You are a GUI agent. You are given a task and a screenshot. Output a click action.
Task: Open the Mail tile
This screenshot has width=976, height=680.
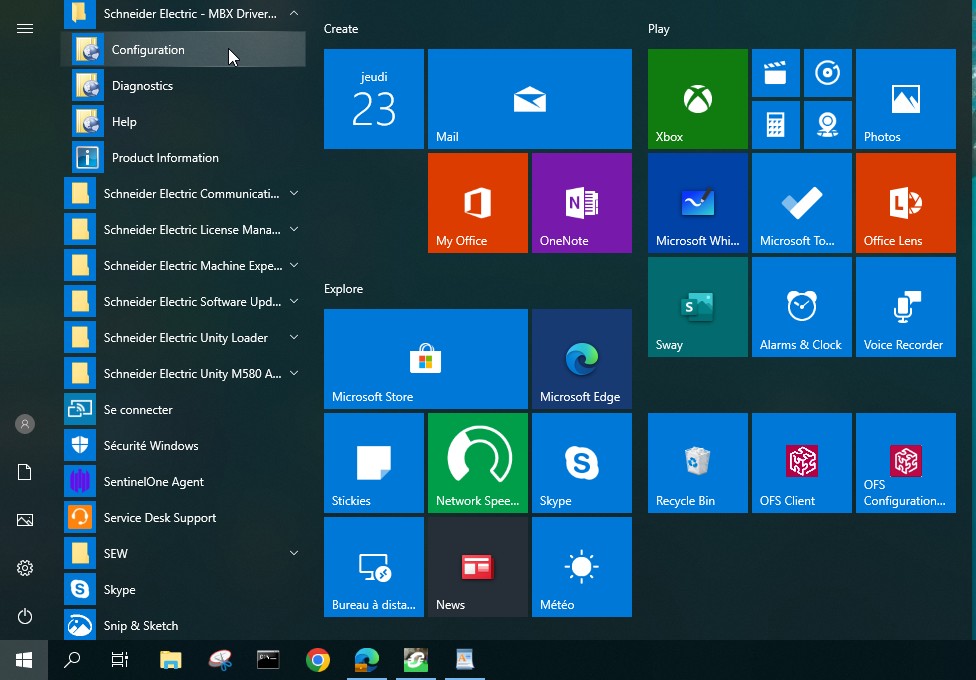click(530, 99)
